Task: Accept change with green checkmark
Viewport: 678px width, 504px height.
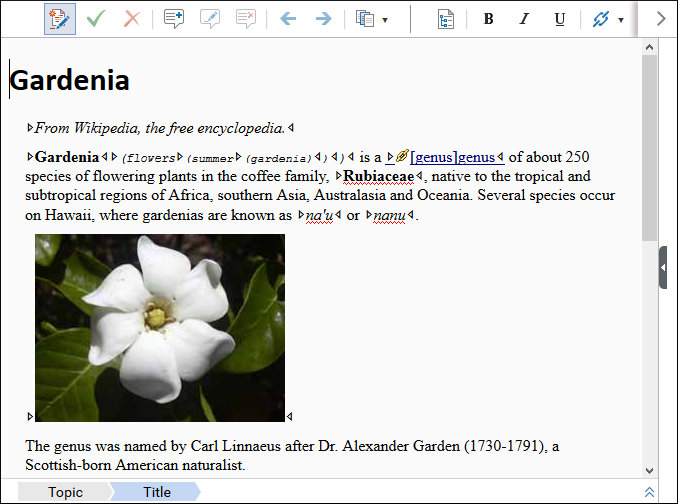Action: 96,19
